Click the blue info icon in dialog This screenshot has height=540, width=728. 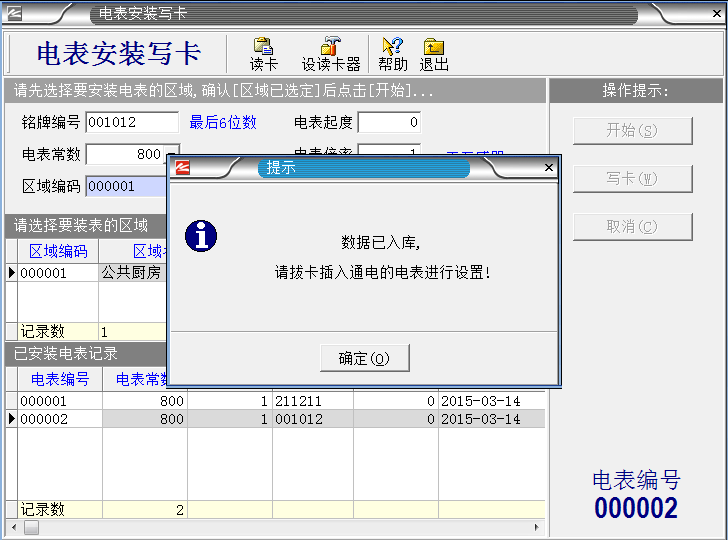[202, 236]
